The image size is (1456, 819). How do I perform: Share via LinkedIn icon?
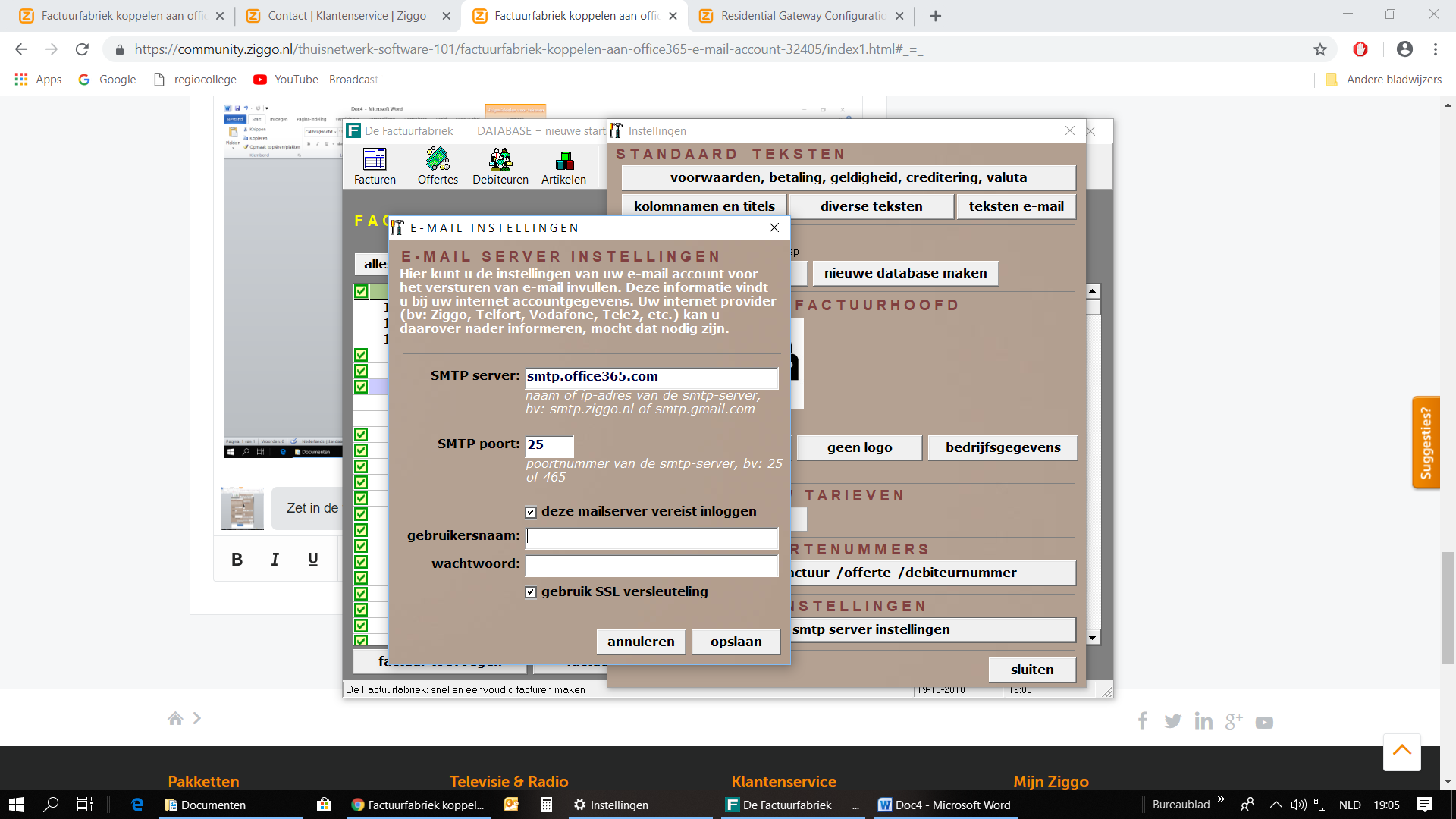point(1203,721)
